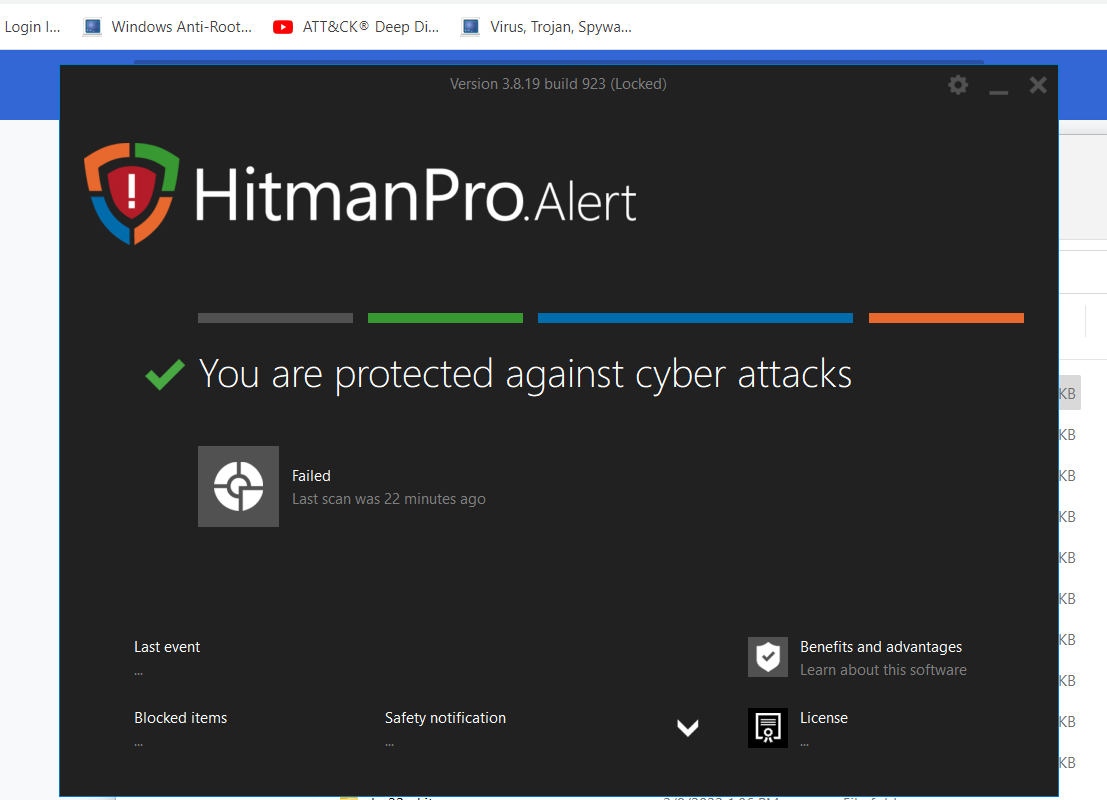Image resolution: width=1107 pixels, height=800 pixels.
Task: Close the HitmanPro.Alert window
Action: pyautogui.click(x=1038, y=85)
